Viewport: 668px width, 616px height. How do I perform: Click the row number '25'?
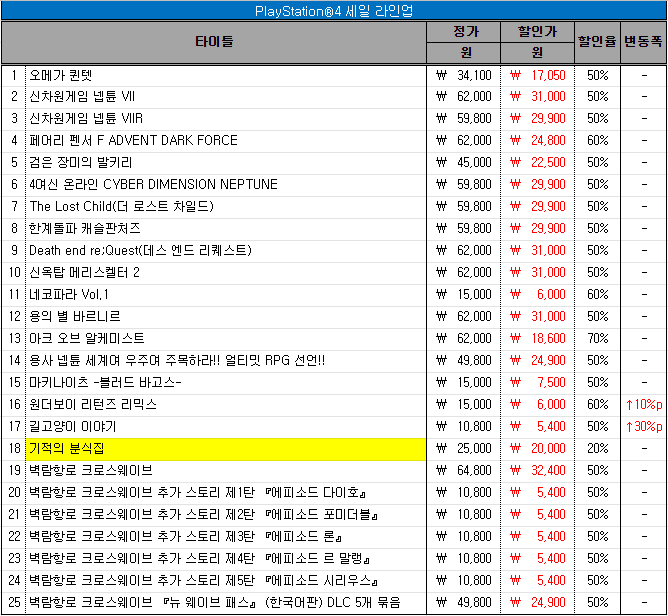click(14, 603)
